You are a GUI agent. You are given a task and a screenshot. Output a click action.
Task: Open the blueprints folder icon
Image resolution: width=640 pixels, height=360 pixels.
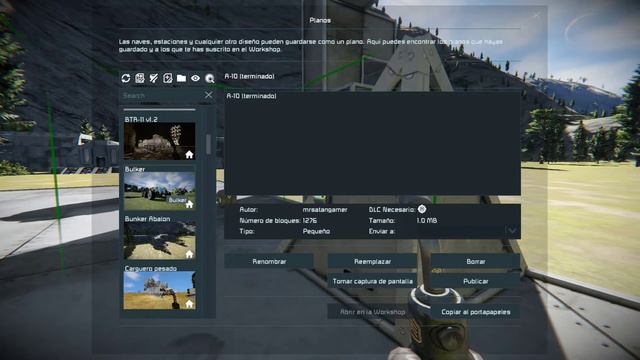(x=181, y=78)
